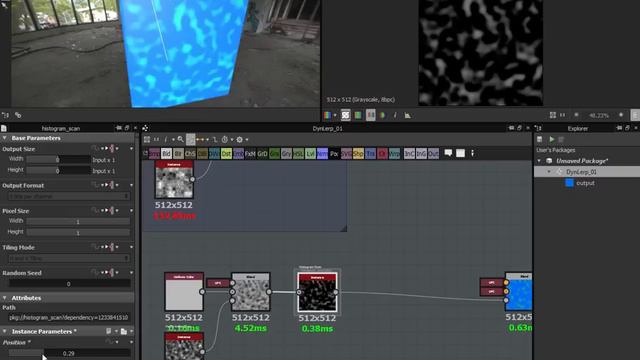Click the Pixel Size Width slider
Image resolution: width=640 pixels, height=360 pixels.
click(x=78, y=222)
